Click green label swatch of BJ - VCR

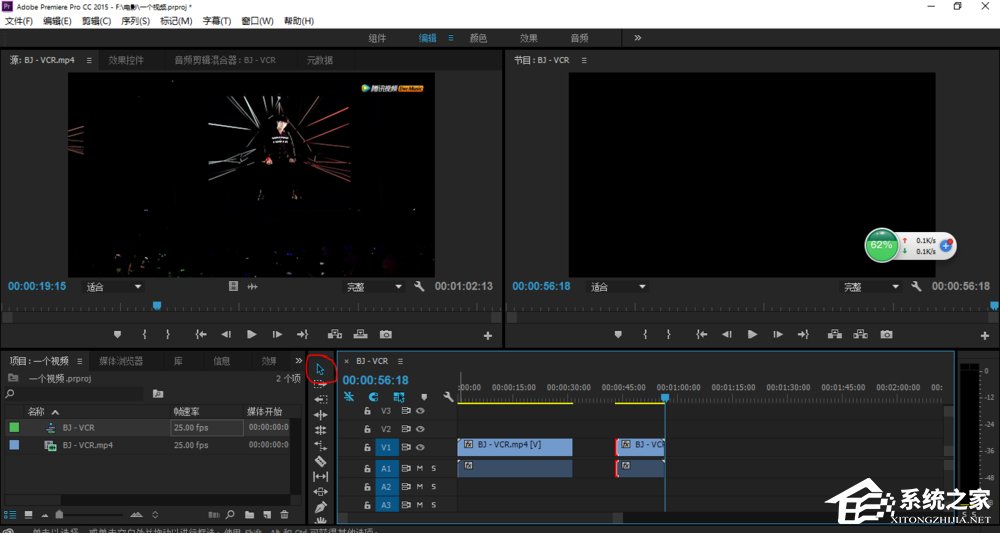pyautogui.click(x=14, y=428)
